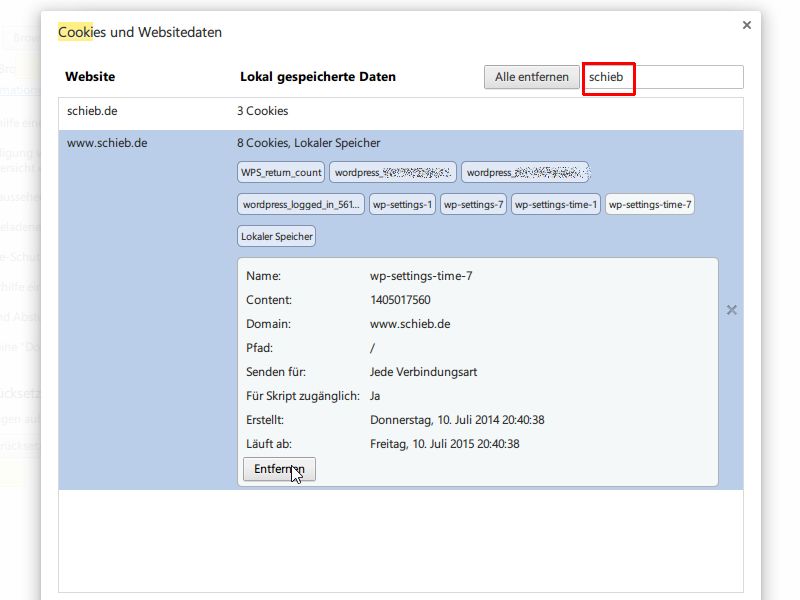Open the second blurred wordpress cookie chip
The width and height of the screenshot is (800, 600).
tap(526, 172)
